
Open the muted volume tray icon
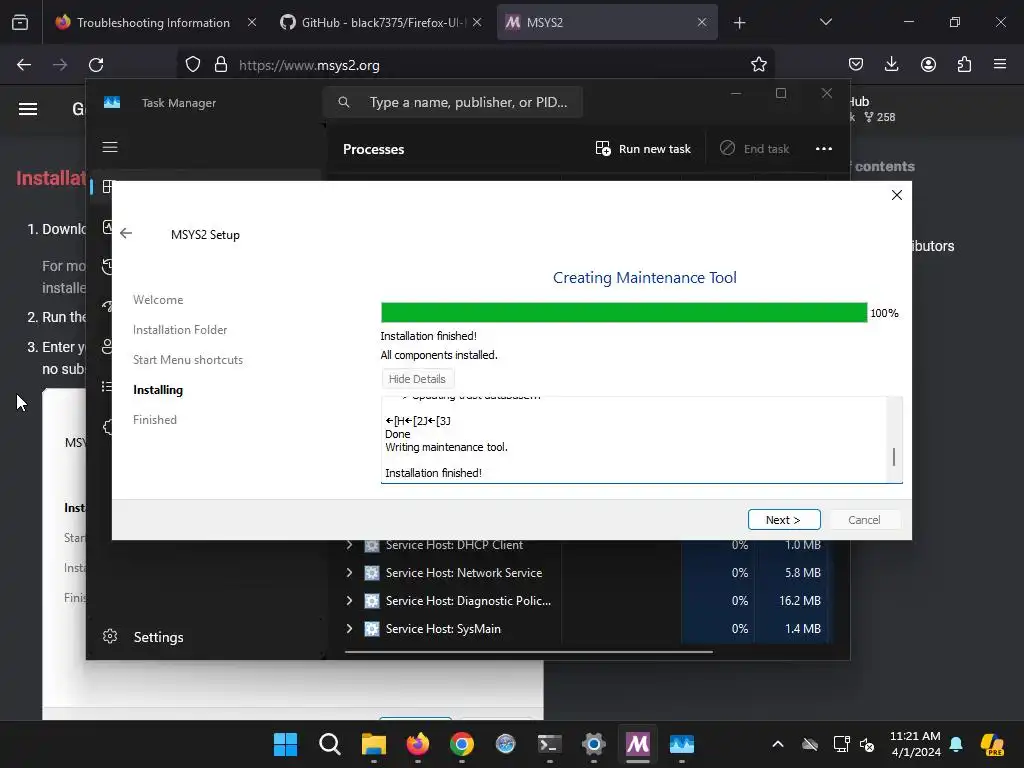[867, 744]
